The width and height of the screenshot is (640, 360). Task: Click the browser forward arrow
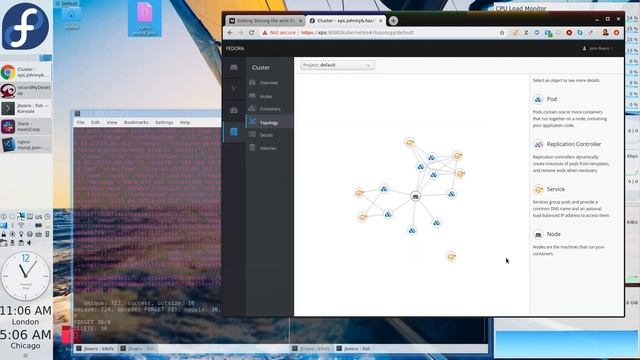pos(241,33)
